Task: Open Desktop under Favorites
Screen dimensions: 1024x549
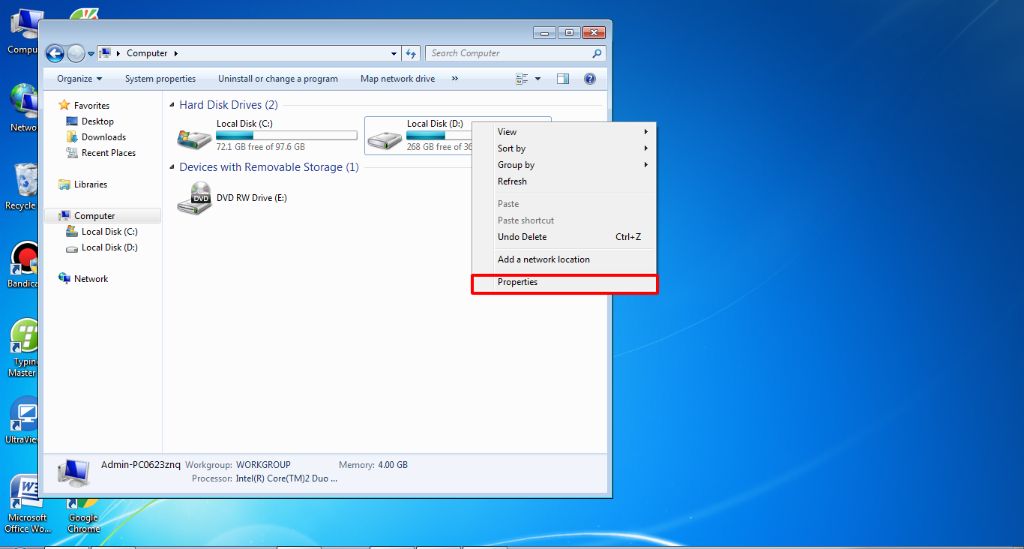Action: [x=97, y=121]
